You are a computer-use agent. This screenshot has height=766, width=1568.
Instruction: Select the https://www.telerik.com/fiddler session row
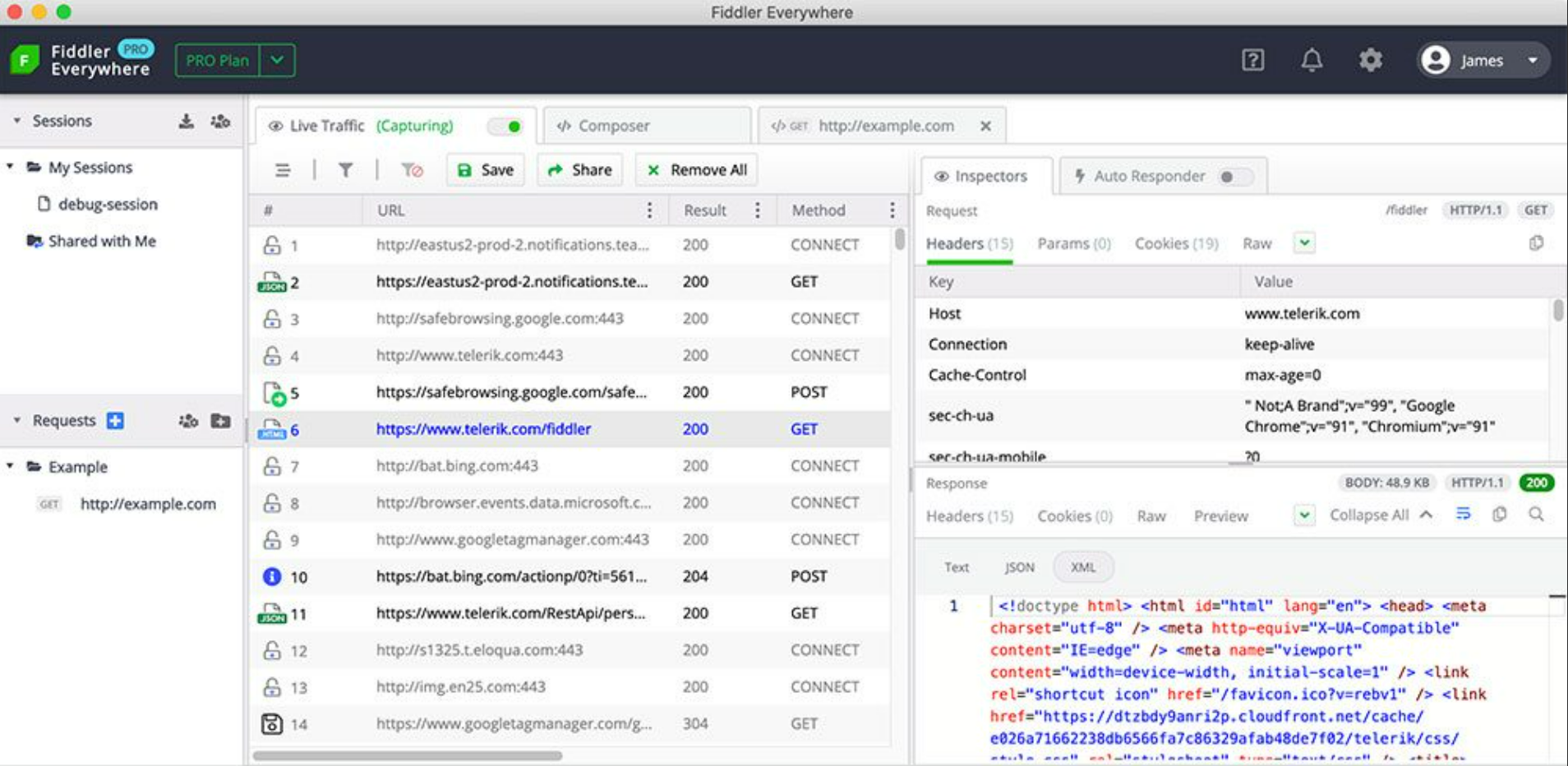click(x=570, y=429)
